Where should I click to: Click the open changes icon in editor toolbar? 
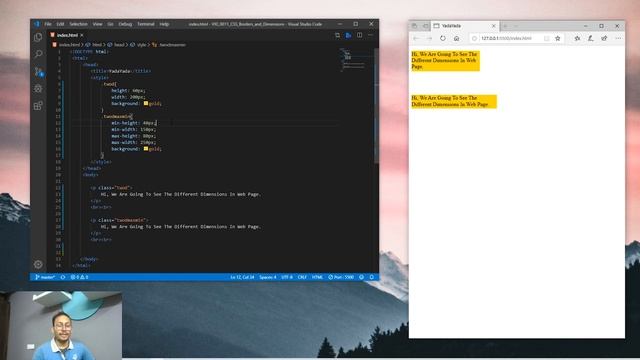(x=337, y=36)
